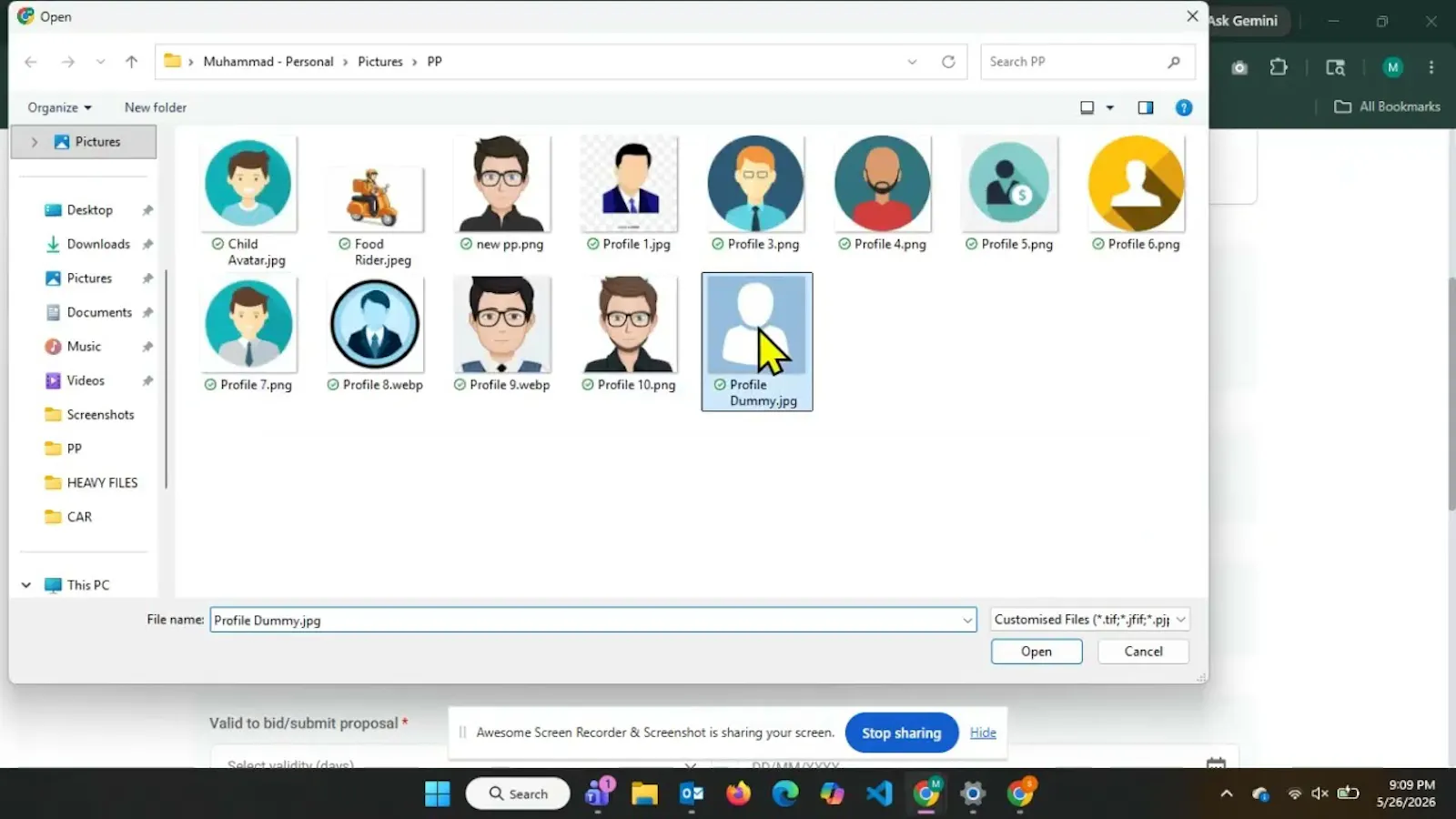Refresh the PP folder view
1456x819 pixels.
[x=948, y=62]
